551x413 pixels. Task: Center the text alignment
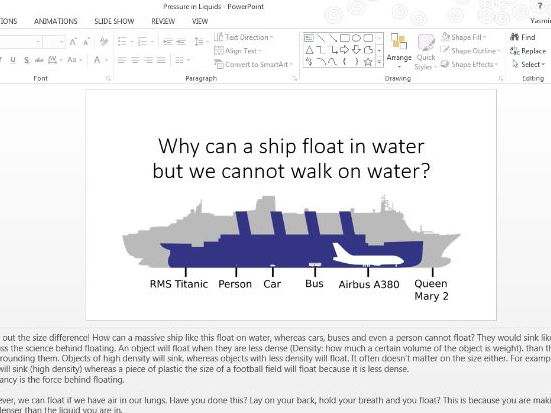tap(135, 60)
